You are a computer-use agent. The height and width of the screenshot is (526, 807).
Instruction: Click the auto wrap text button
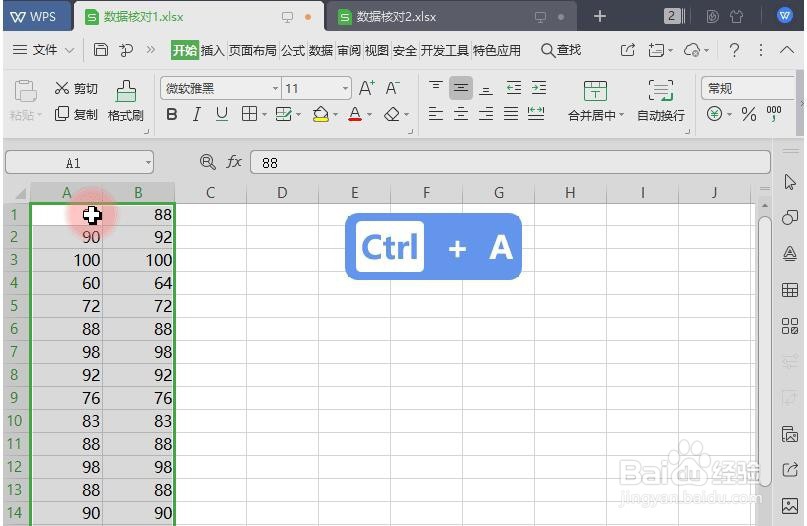pos(661,101)
